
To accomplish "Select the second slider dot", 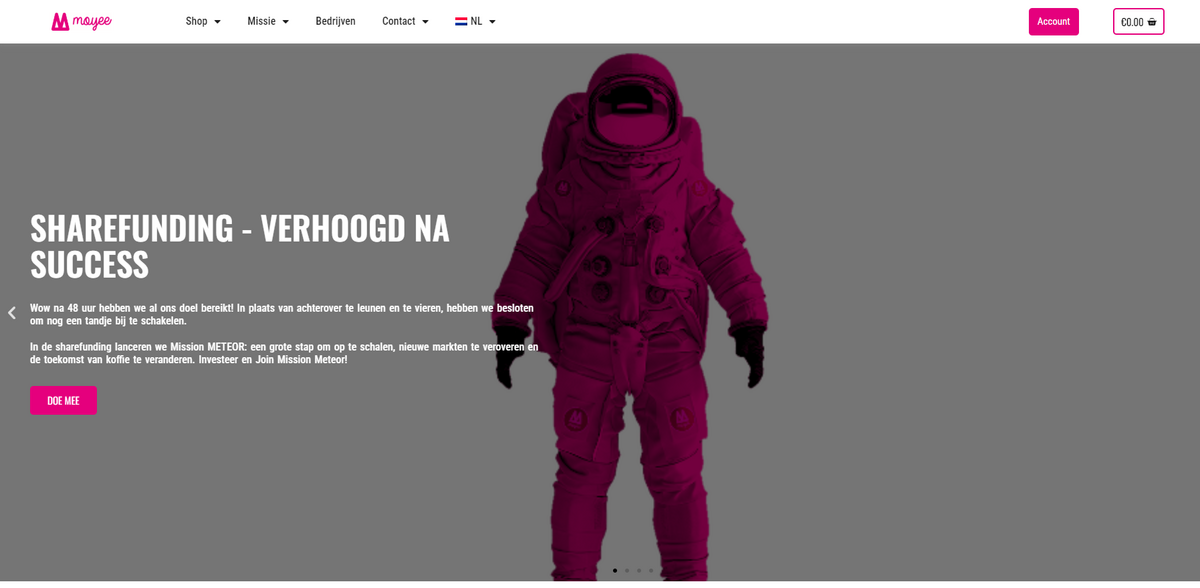I will tap(627, 571).
